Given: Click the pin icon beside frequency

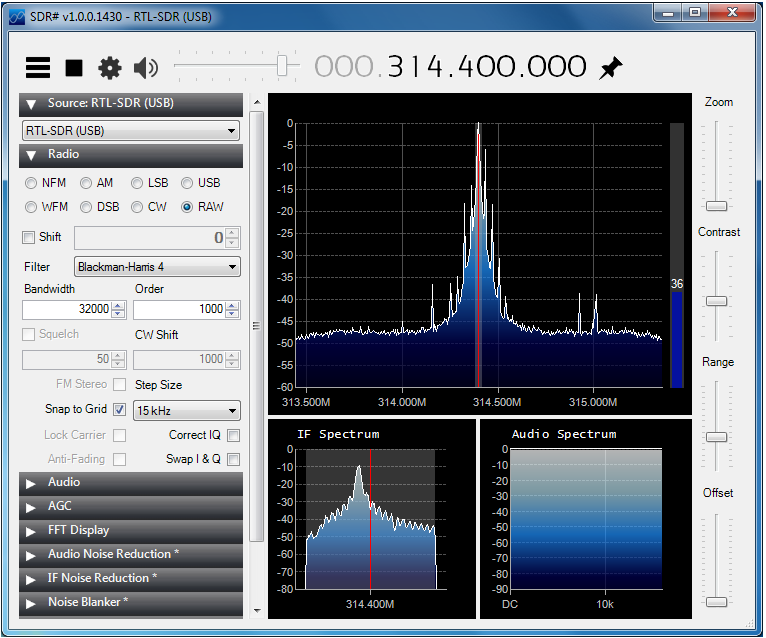Looking at the screenshot, I should [x=610, y=68].
